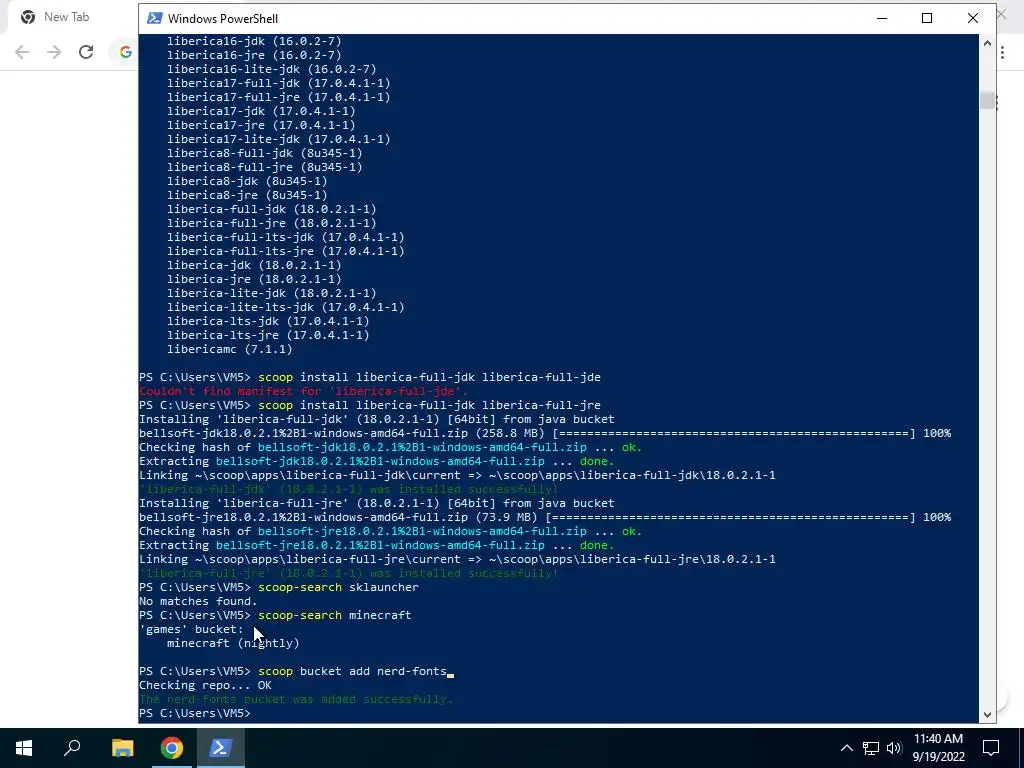Click the 'liberica17-full-jdk (17.0.4.1-1)' entry
1024x768 pixels.
pos(278,83)
